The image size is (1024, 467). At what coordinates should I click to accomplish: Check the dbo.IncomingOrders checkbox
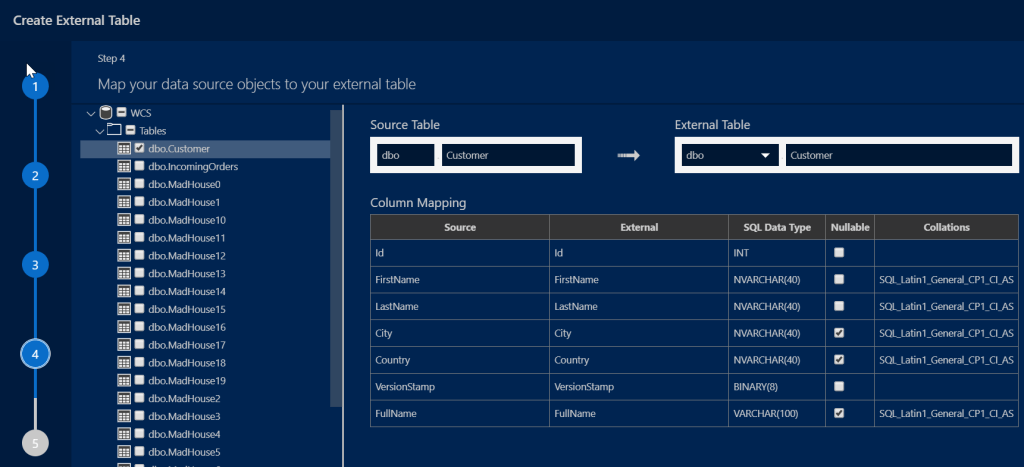point(140,166)
